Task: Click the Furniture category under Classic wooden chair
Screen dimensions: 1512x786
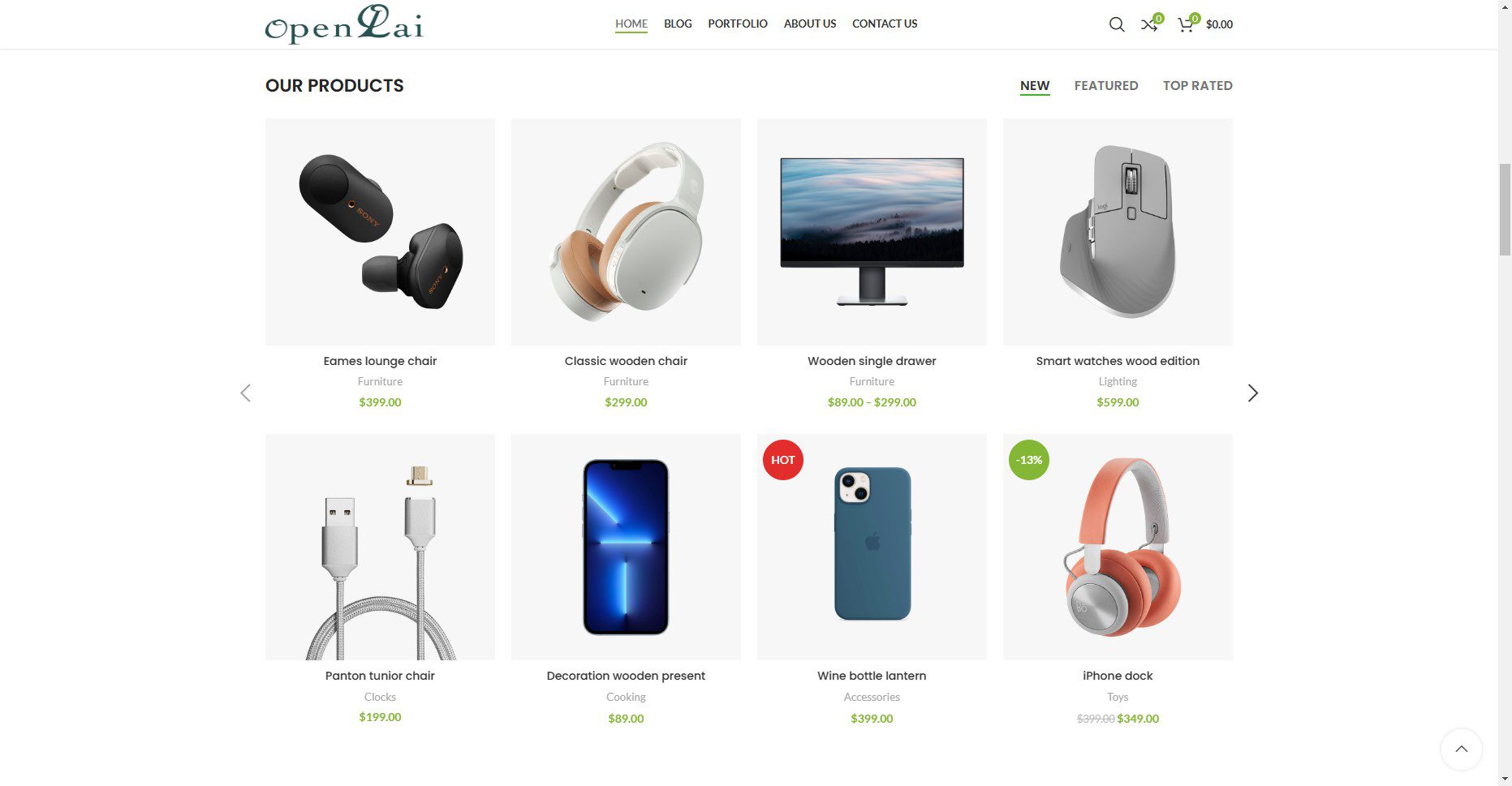Action: point(626,381)
